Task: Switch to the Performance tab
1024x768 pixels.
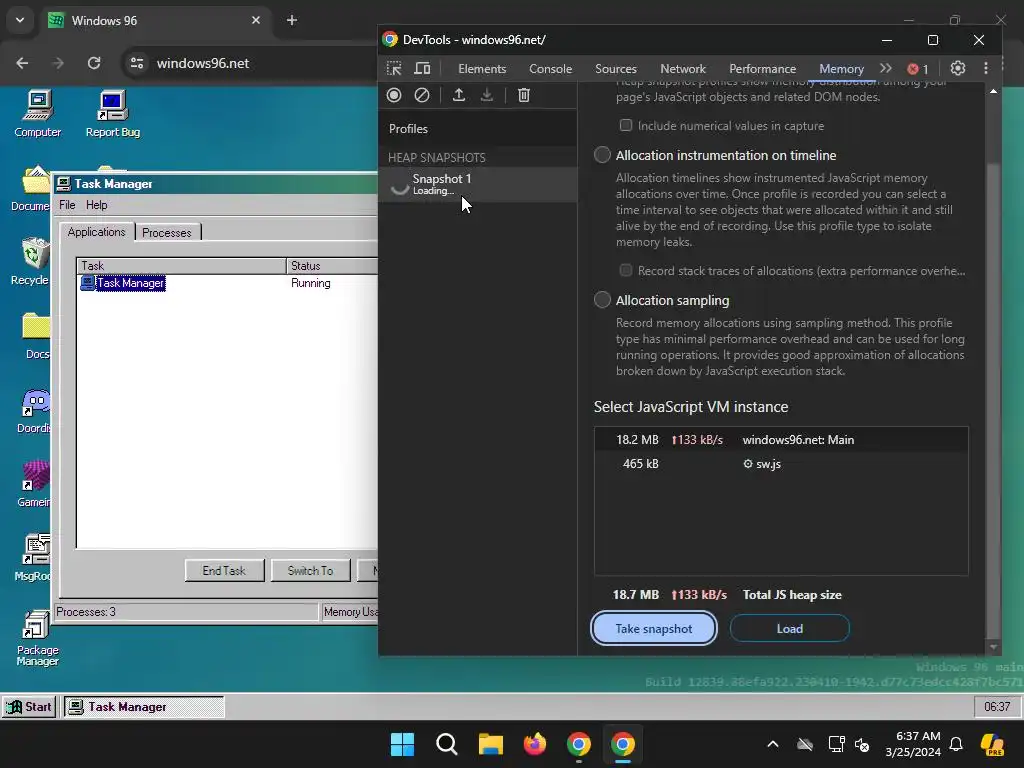Action: 763,69
